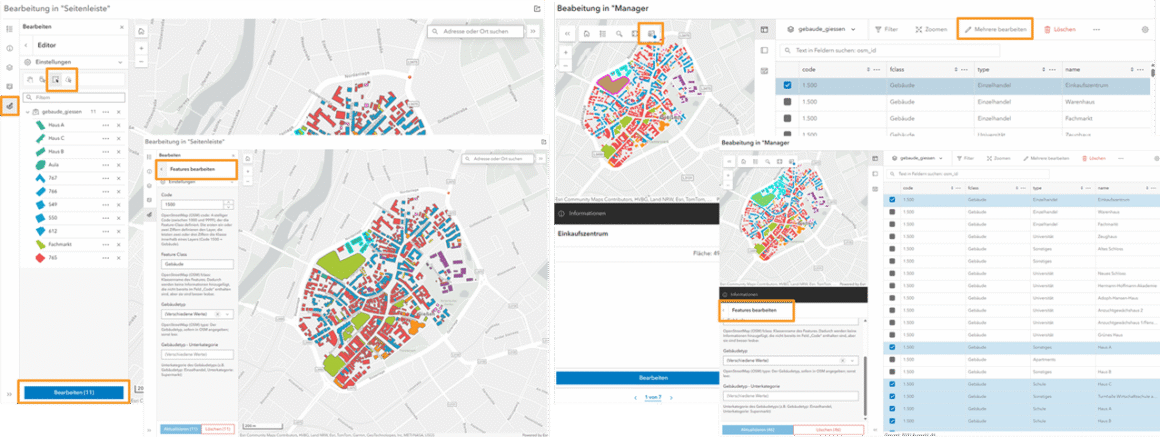Toggle checkbox for the Neues Schloss row
The height and width of the screenshot is (437, 1160).
891,274
